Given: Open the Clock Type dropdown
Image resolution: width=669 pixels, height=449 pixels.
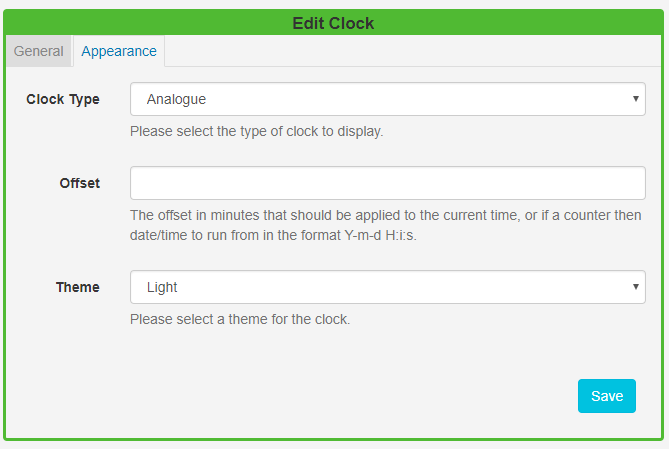Looking at the screenshot, I should pos(387,99).
